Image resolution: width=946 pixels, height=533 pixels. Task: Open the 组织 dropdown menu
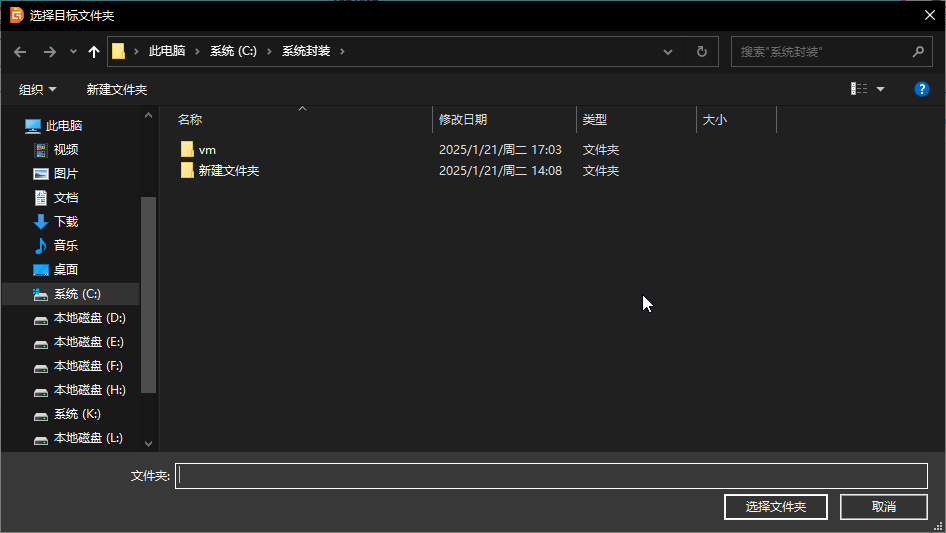point(38,90)
